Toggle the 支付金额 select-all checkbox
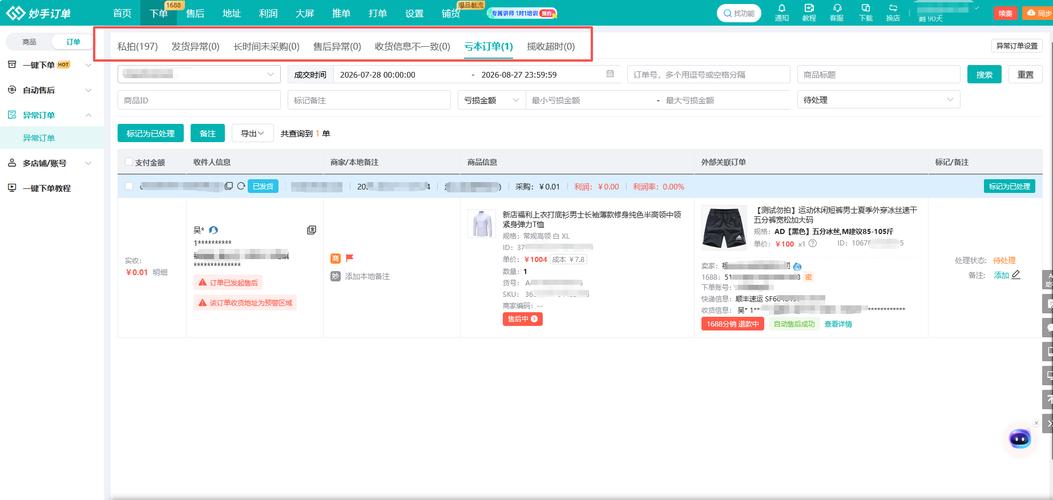The image size is (1053, 500). click(128, 162)
